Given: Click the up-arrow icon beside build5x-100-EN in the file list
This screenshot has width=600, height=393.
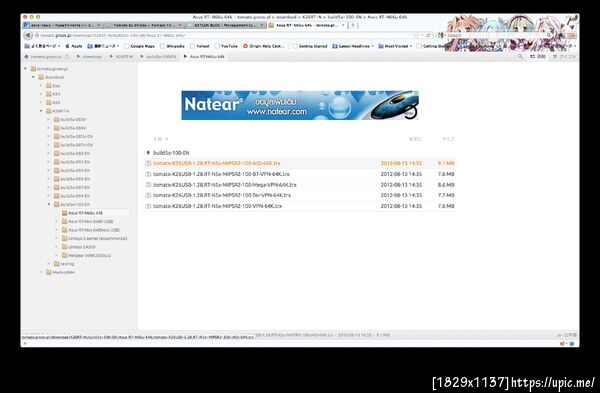Looking at the screenshot, I should (x=148, y=153).
